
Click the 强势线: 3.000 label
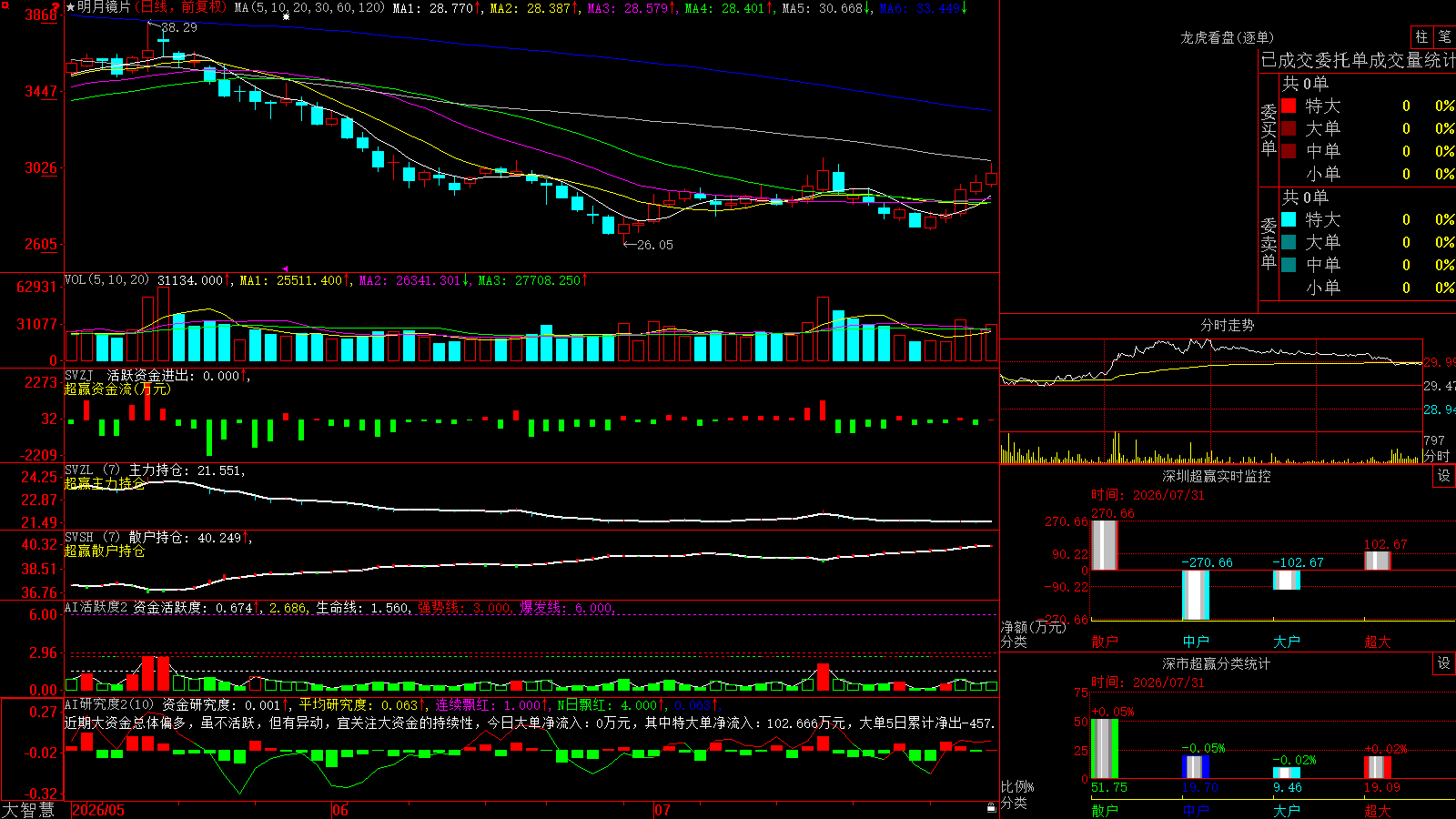pyautogui.click(x=464, y=608)
